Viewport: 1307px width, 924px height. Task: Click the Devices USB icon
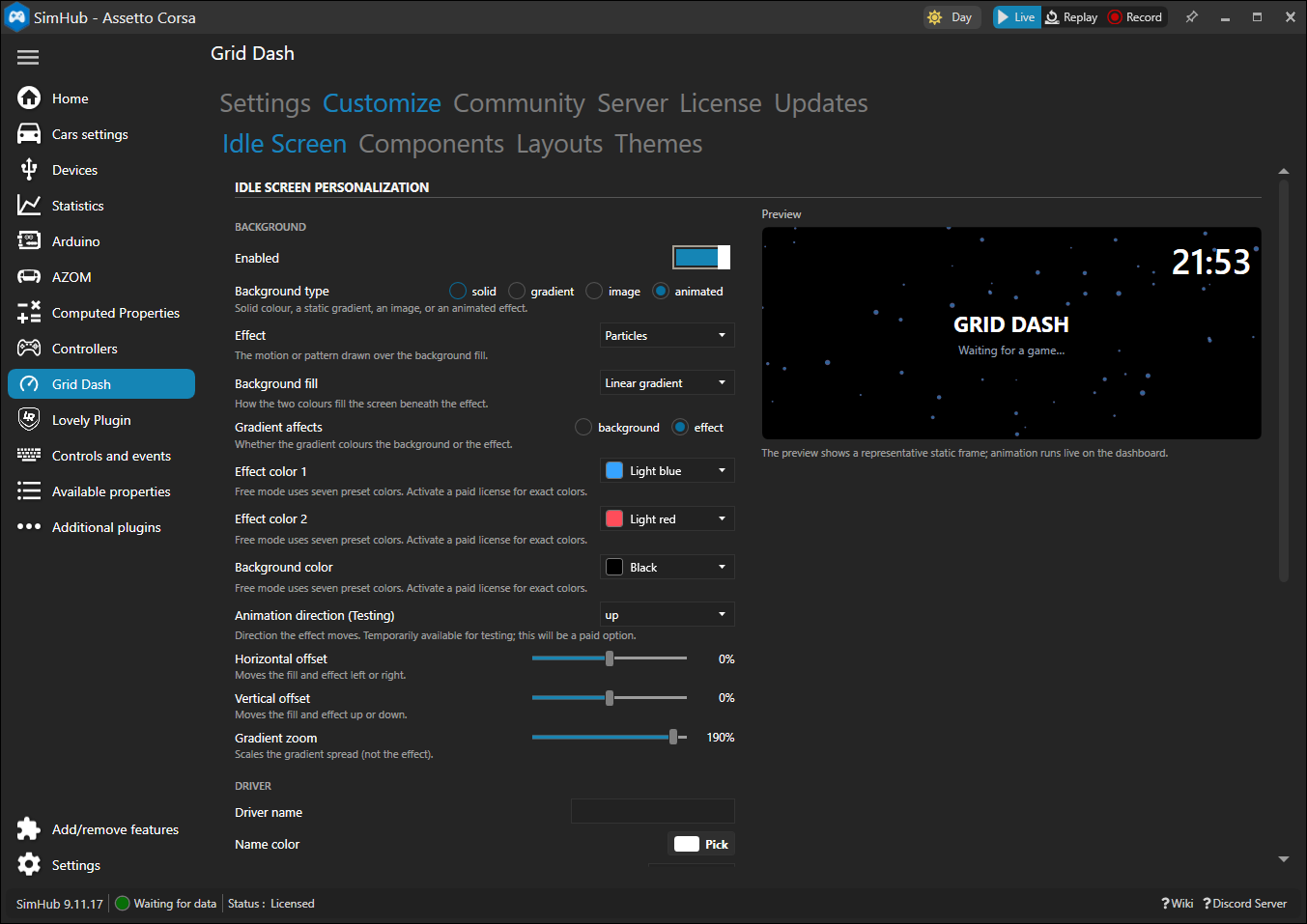pos(29,169)
